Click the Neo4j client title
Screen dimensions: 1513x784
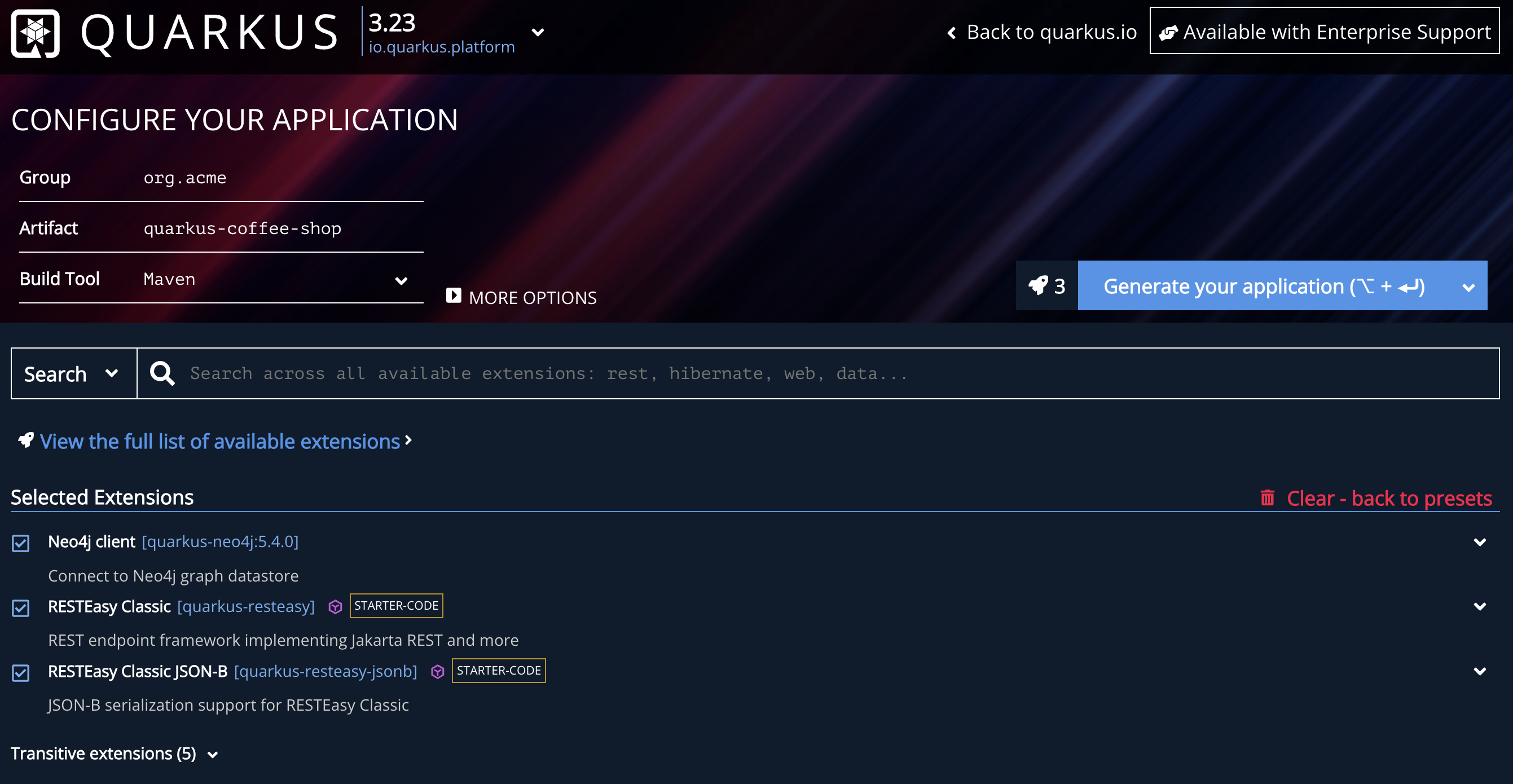point(91,541)
